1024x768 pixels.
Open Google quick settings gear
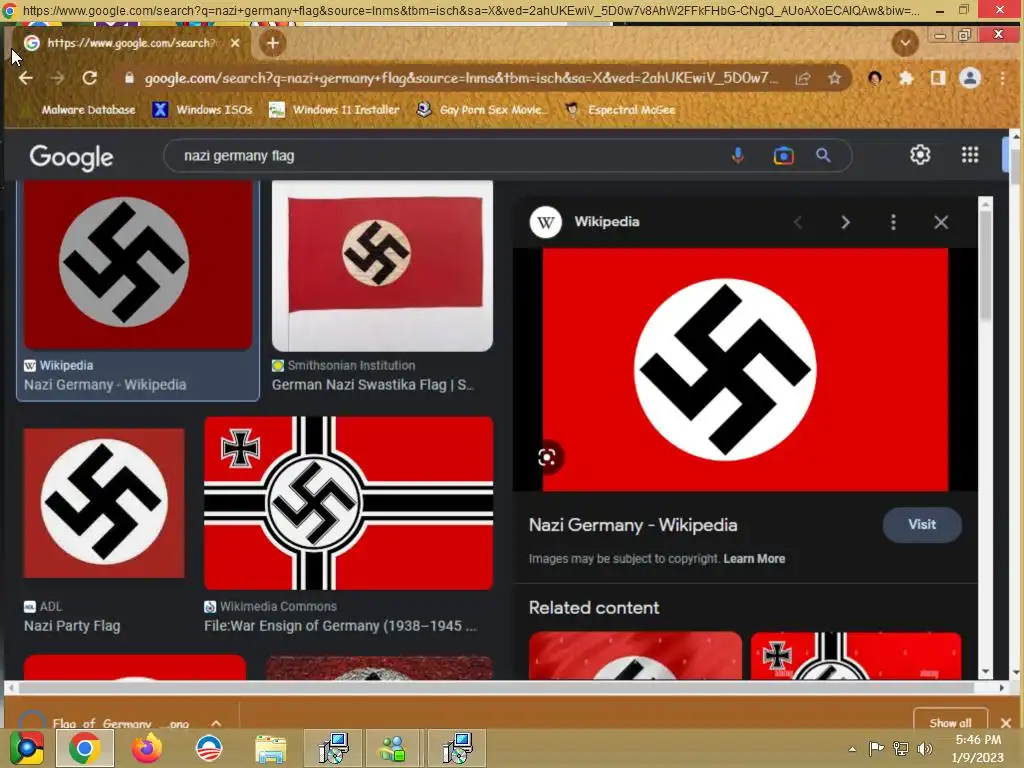[920, 155]
